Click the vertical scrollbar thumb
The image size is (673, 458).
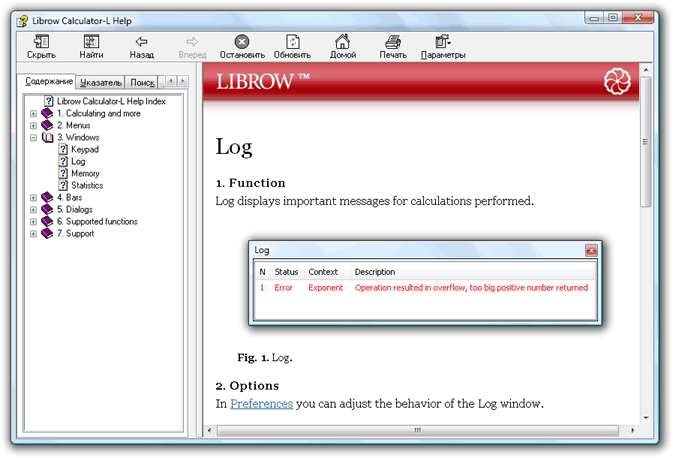(646, 142)
